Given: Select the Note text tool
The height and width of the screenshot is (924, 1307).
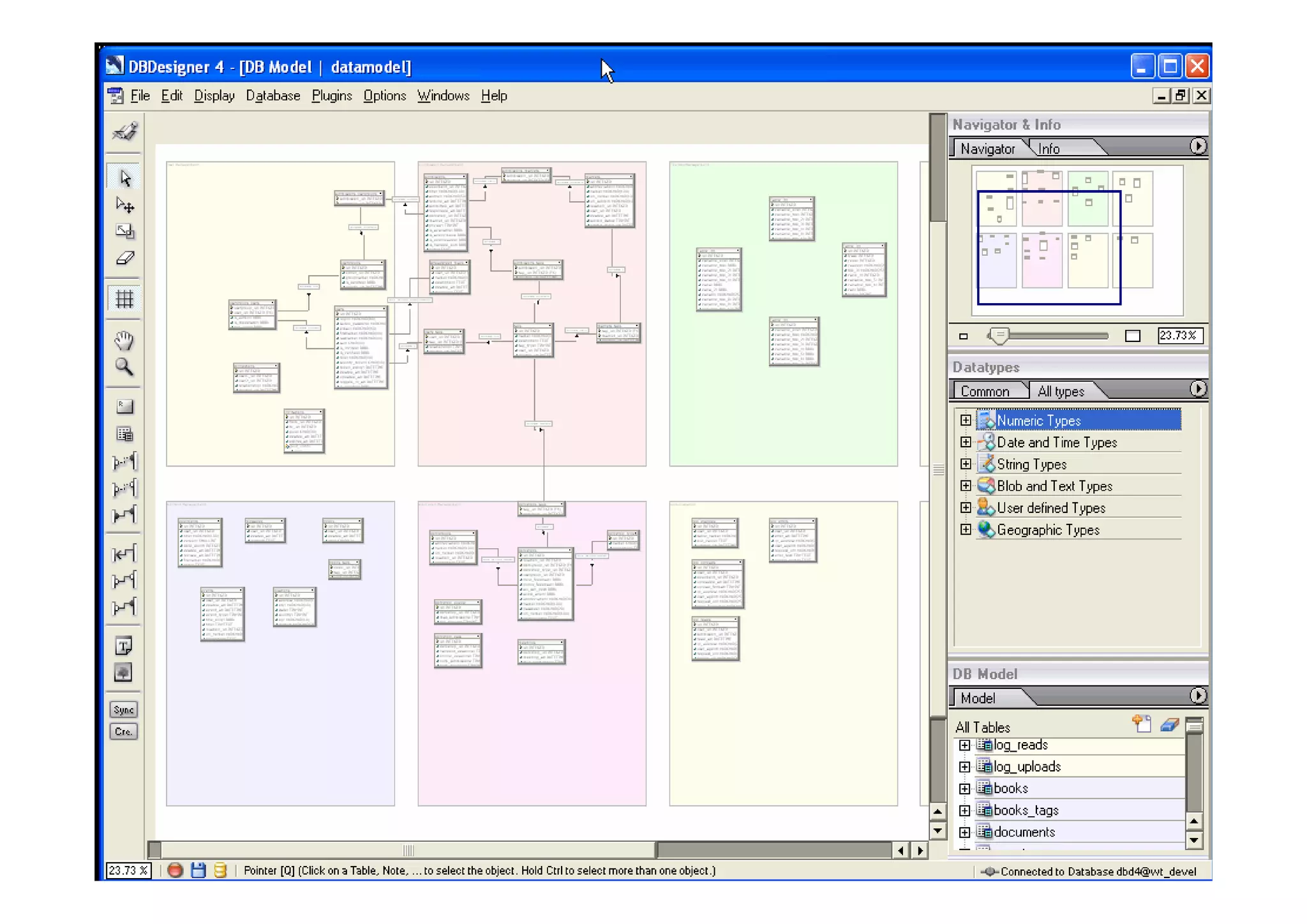Looking at the screenshot, I should click(124, 646).
